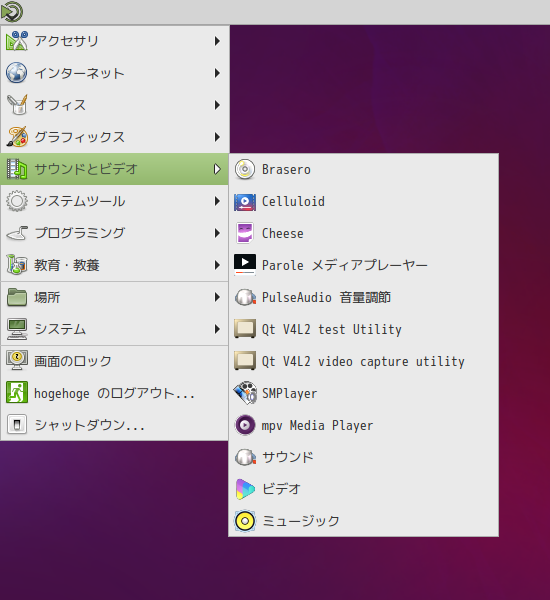Viewport: 550px width, 600px height.
Task: Open the 教育・教養 menu category
Action: (x=115, y=265)
